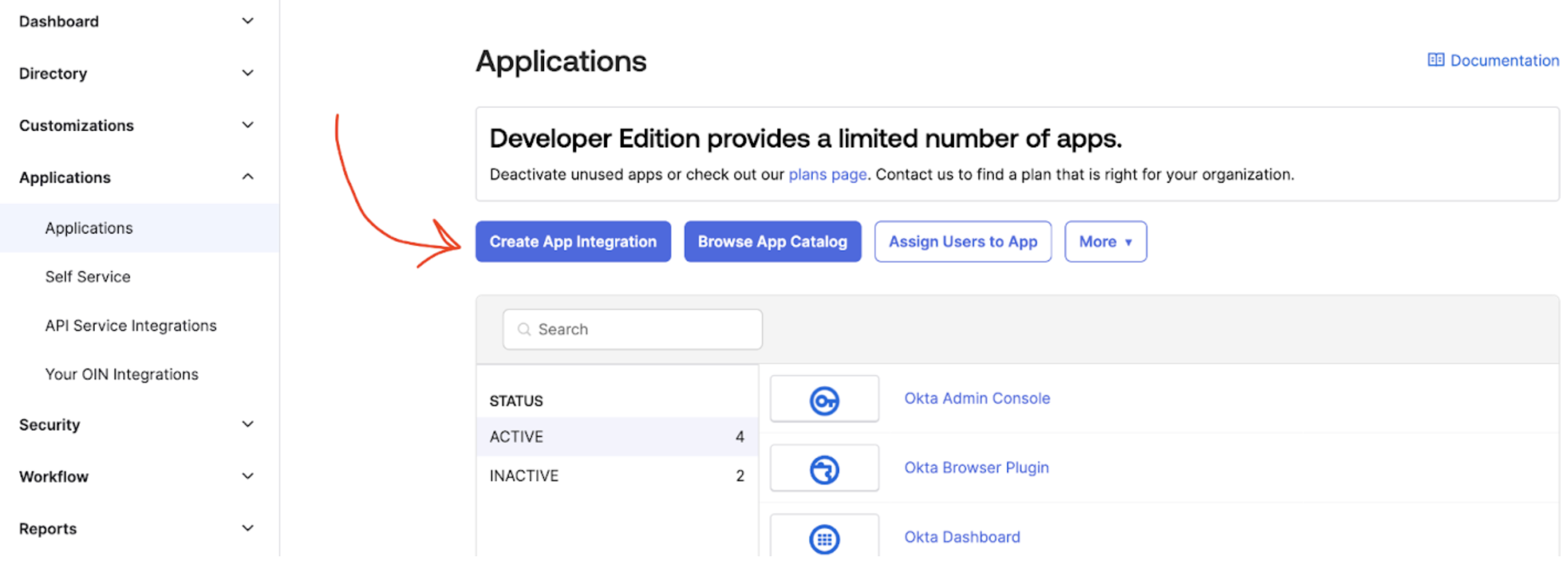Click the Reports sidebar label
The image size is (1568, 572).
coord(48,529)
